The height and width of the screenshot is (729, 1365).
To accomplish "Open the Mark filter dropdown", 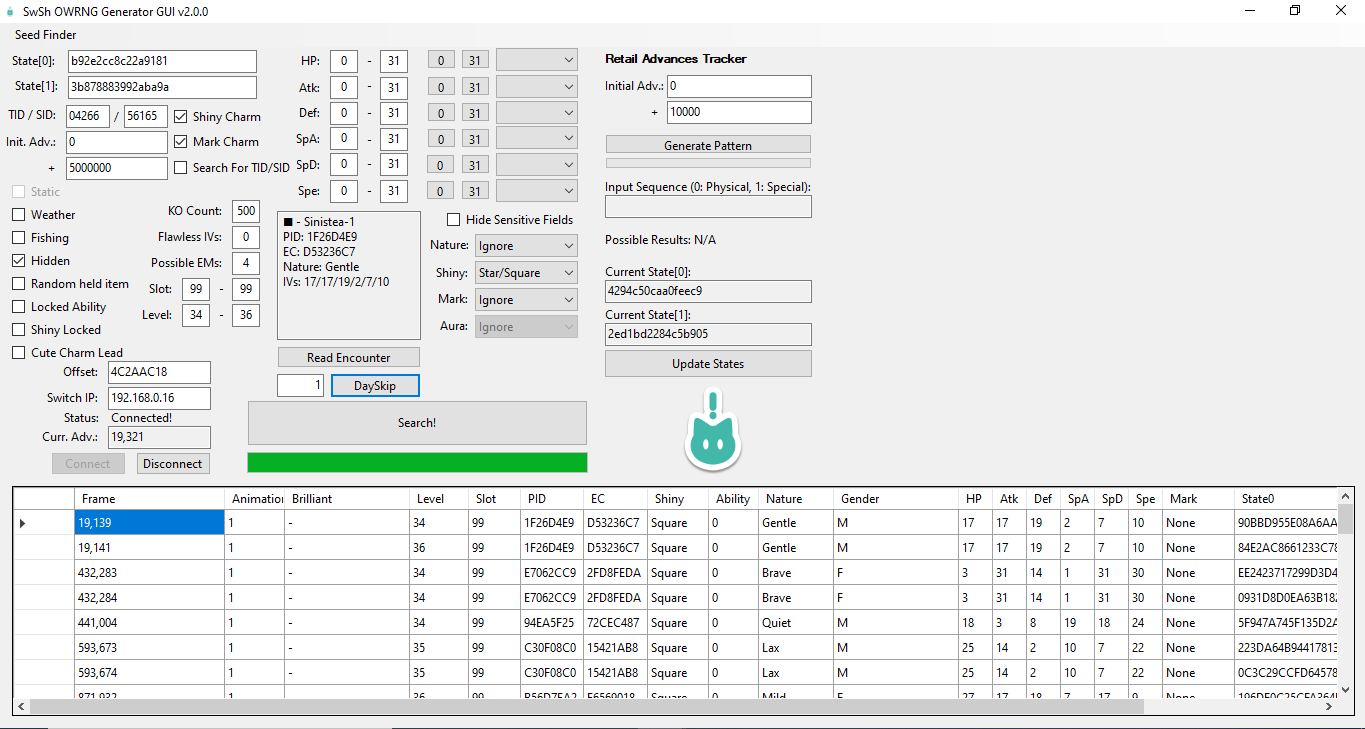I will click(526, 300).
